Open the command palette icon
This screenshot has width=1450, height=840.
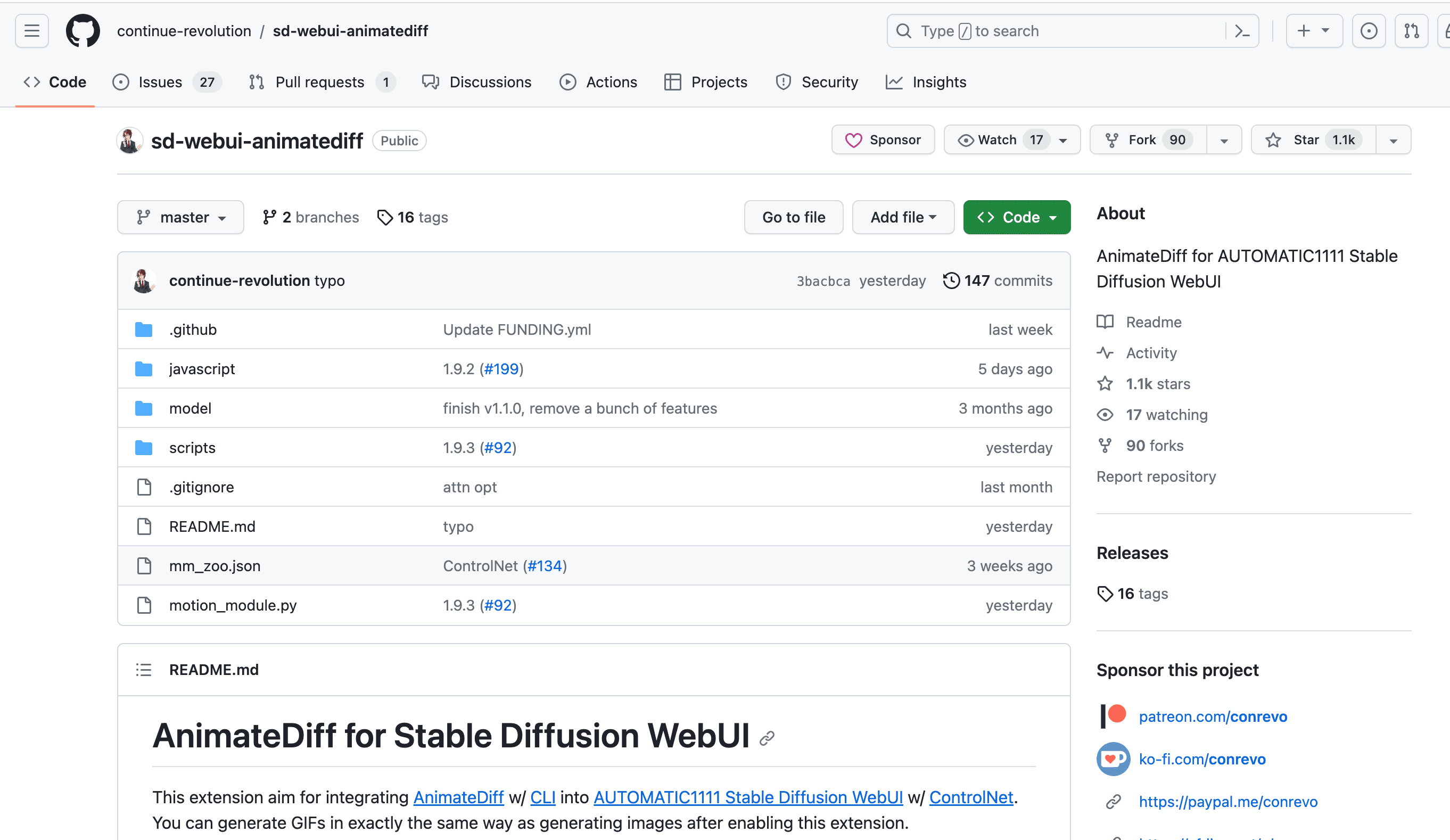pyautogui.click(x=1242, y=31)
